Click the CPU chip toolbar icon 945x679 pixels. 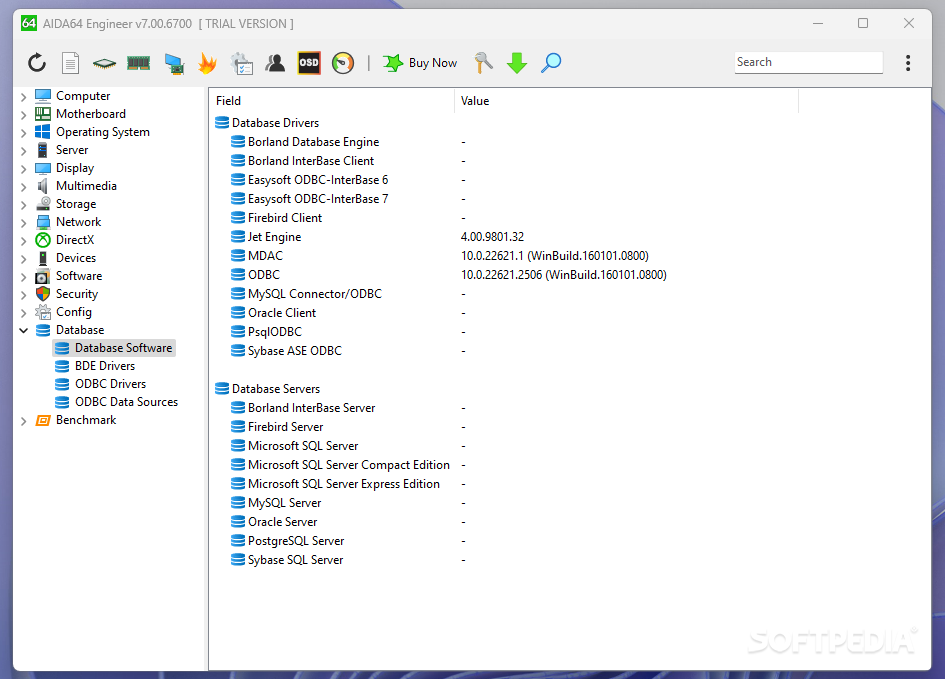coord(104,63)
